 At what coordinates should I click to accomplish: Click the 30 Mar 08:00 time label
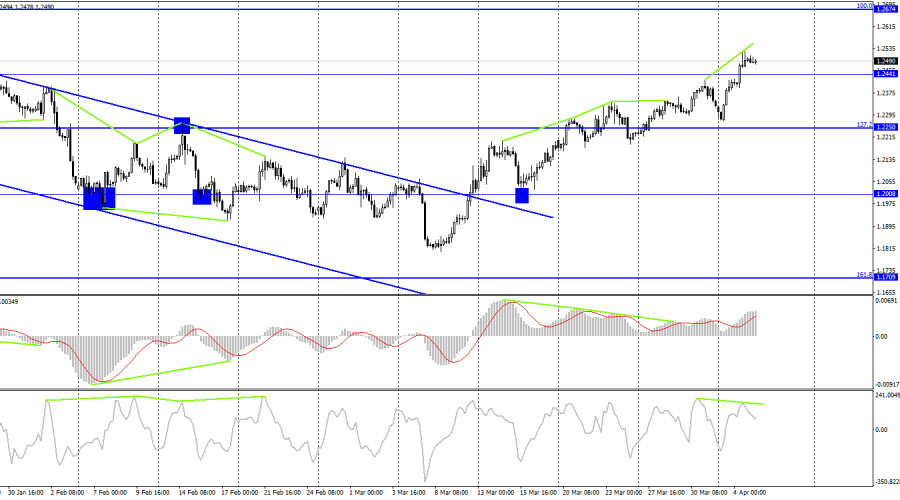709,493
